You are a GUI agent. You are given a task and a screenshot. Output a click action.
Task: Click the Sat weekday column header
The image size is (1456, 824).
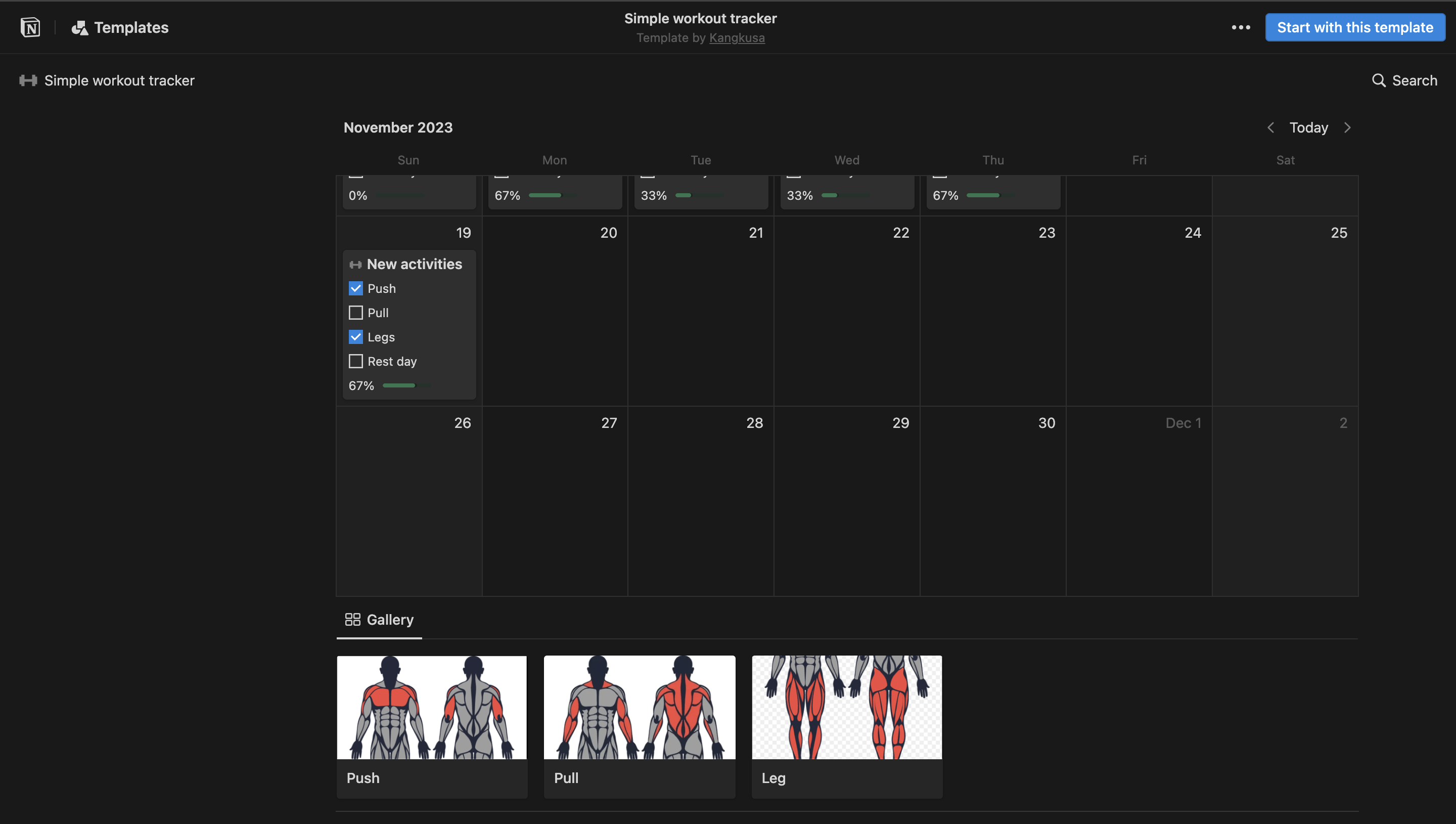[1285, 160]
